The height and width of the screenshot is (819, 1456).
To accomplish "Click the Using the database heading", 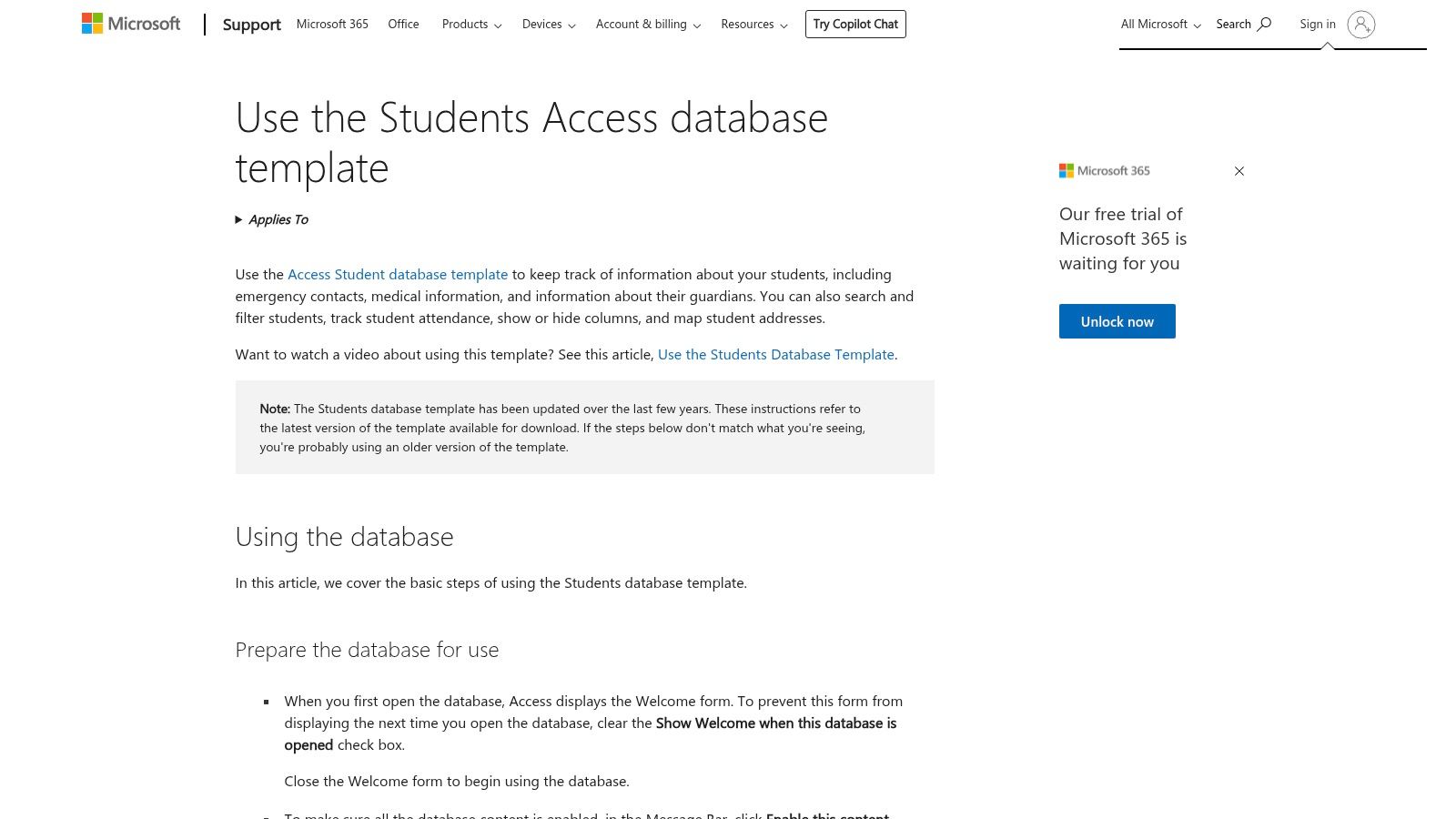I will pyautogui.click(x=344, y=537).
